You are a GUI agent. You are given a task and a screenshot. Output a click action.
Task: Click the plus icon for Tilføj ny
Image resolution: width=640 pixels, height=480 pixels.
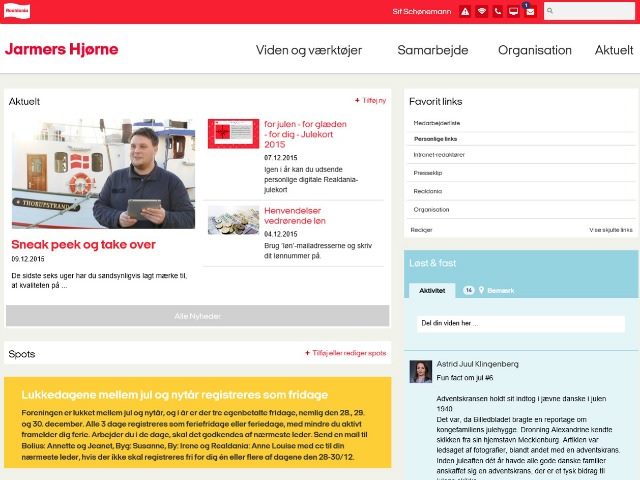tap(358, 101)
